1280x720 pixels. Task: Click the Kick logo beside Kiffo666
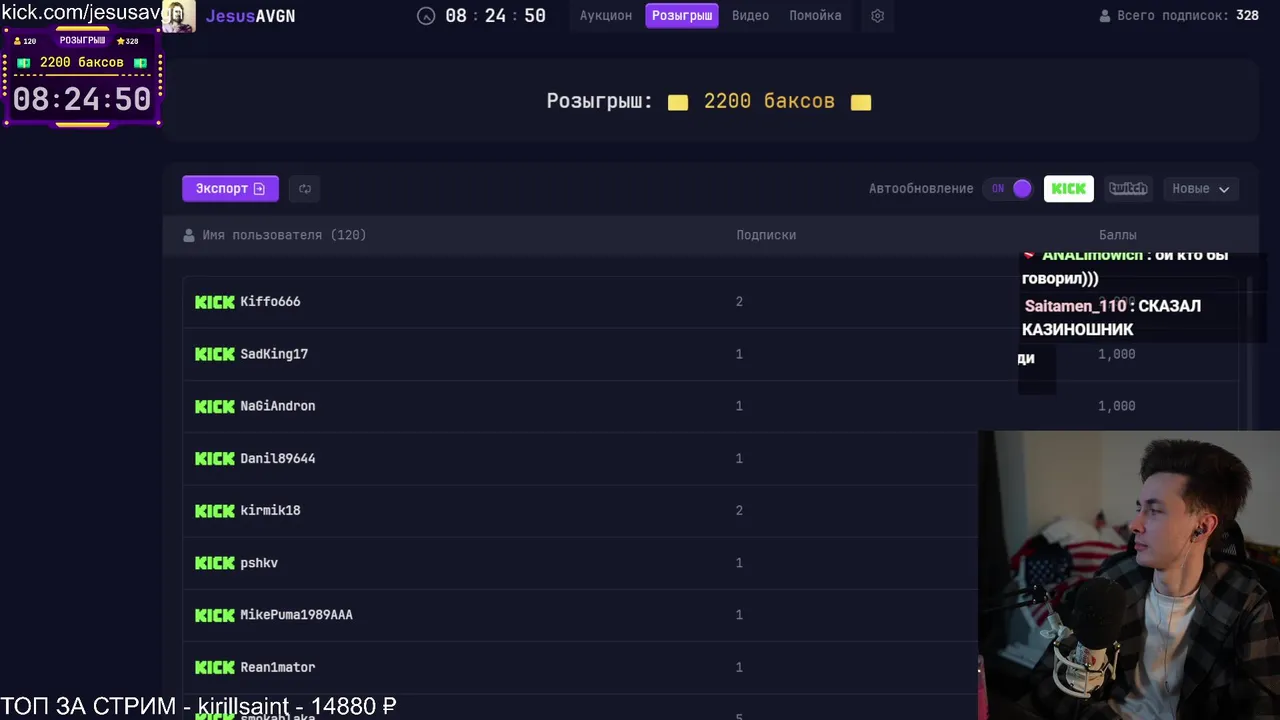215,301
